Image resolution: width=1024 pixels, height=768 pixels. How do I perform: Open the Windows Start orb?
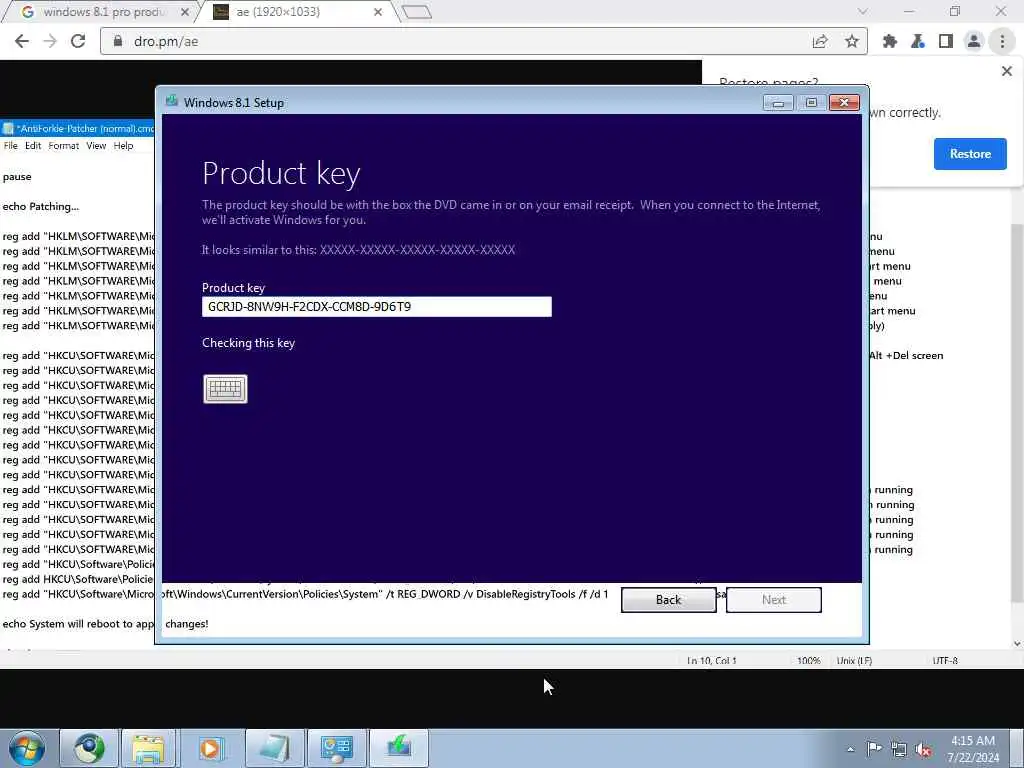click(27, 748)
